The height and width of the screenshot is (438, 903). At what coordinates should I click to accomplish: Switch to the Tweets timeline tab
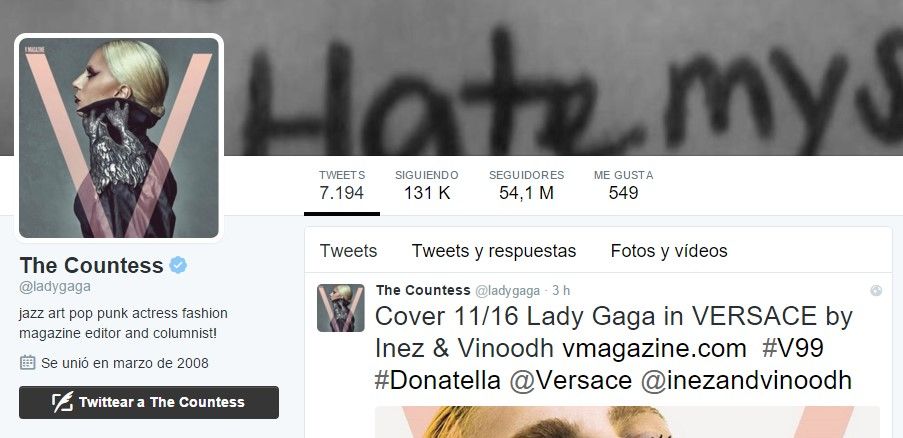(348, 251)
